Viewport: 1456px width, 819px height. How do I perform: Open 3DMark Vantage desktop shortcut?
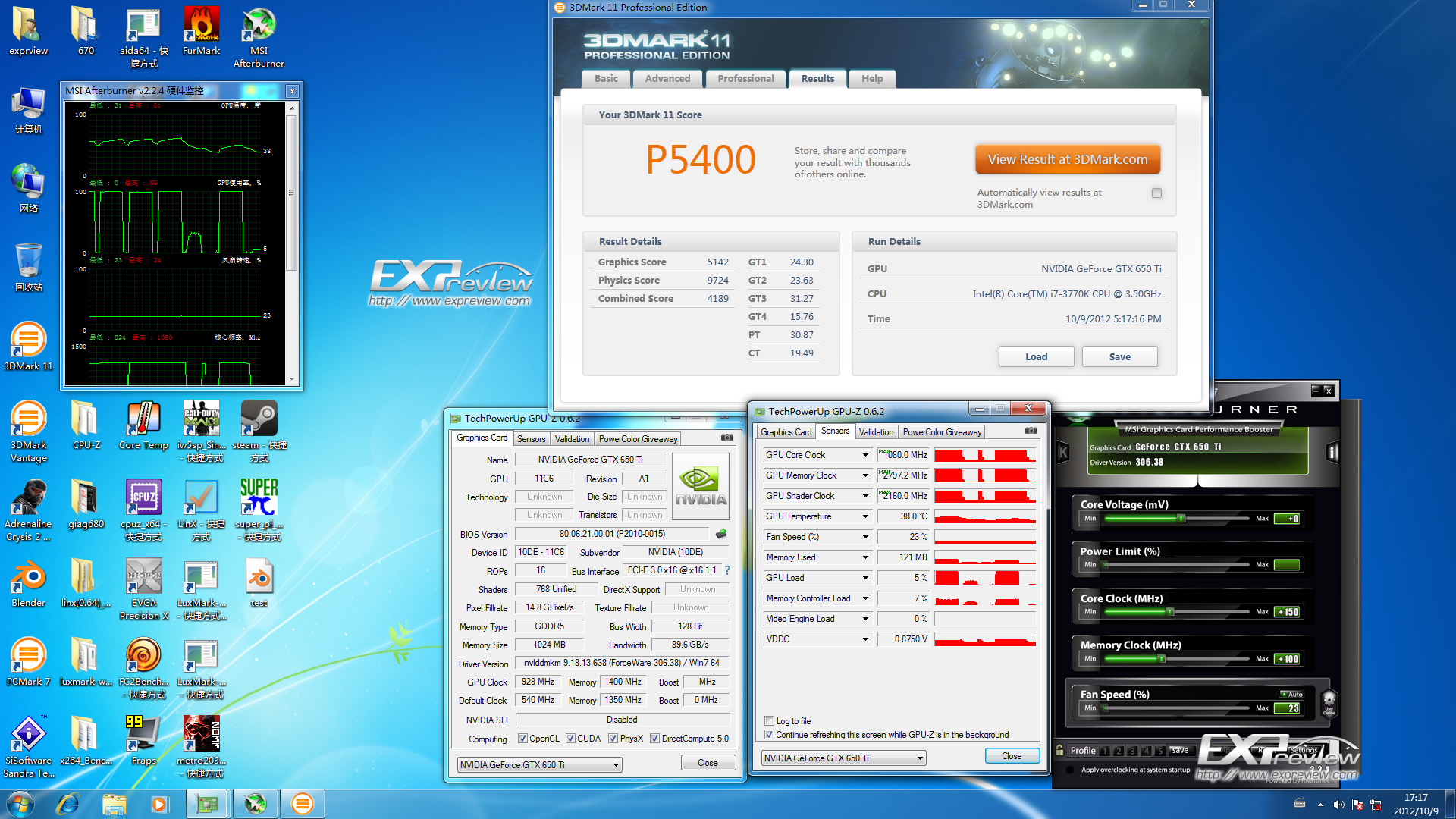(x=28, y=431)
